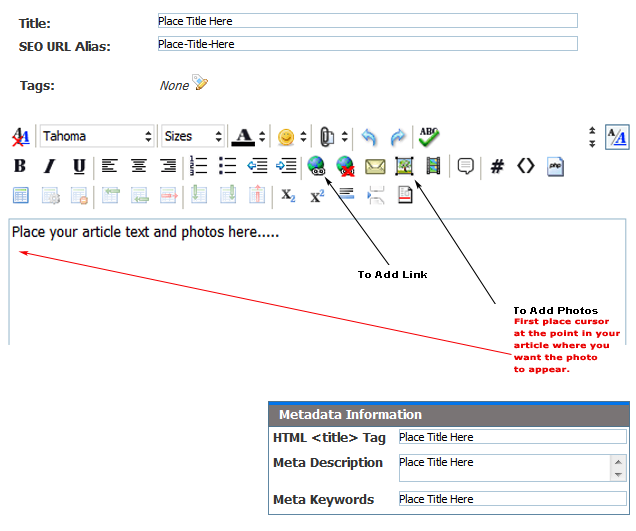The height and width of the screenshot is (531, 636).
Task: Open the Tahoma font dropdown
Action: pos(98,137)
